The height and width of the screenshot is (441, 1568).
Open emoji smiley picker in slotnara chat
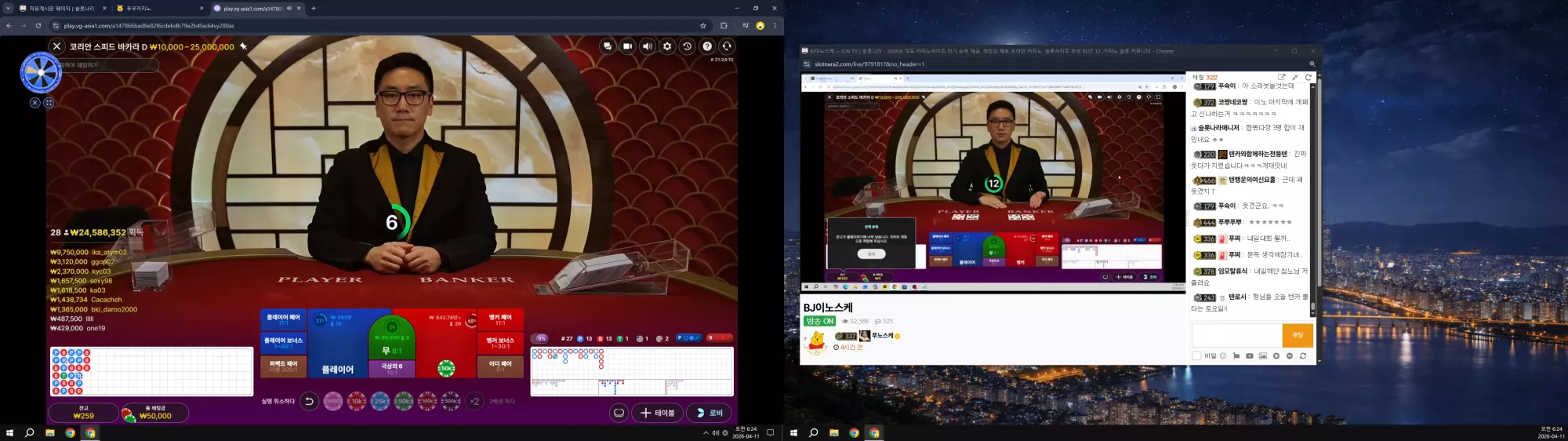click(1223, 356)
